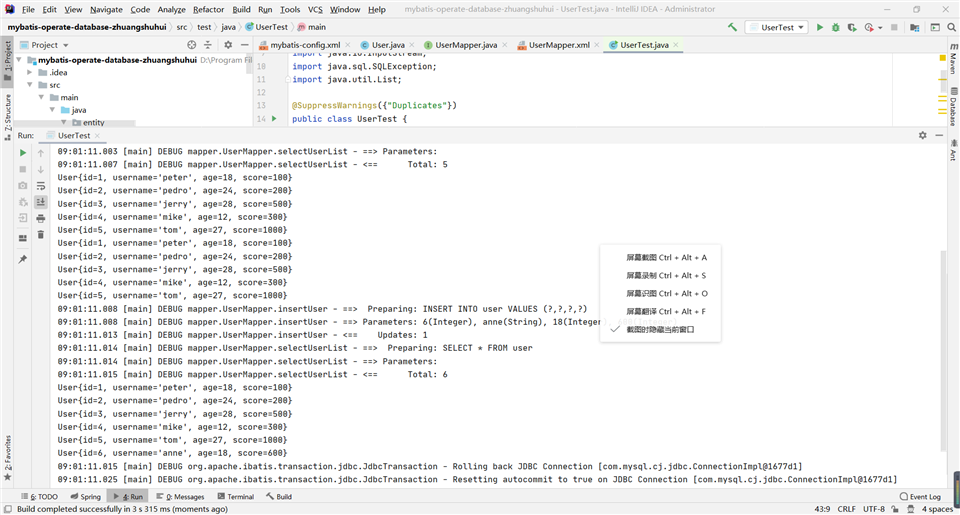Click the Run console vertical scrollbar
The width and height of the screenshot is (960, 515).
tap(943, 351)
